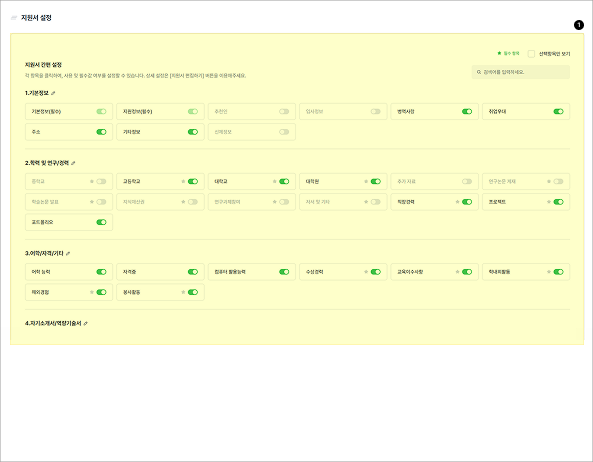Image resolution: width=593 pixels, height=462 pixels.
Task: Turn off the 주소 toggle
Action: pos(101,132)
